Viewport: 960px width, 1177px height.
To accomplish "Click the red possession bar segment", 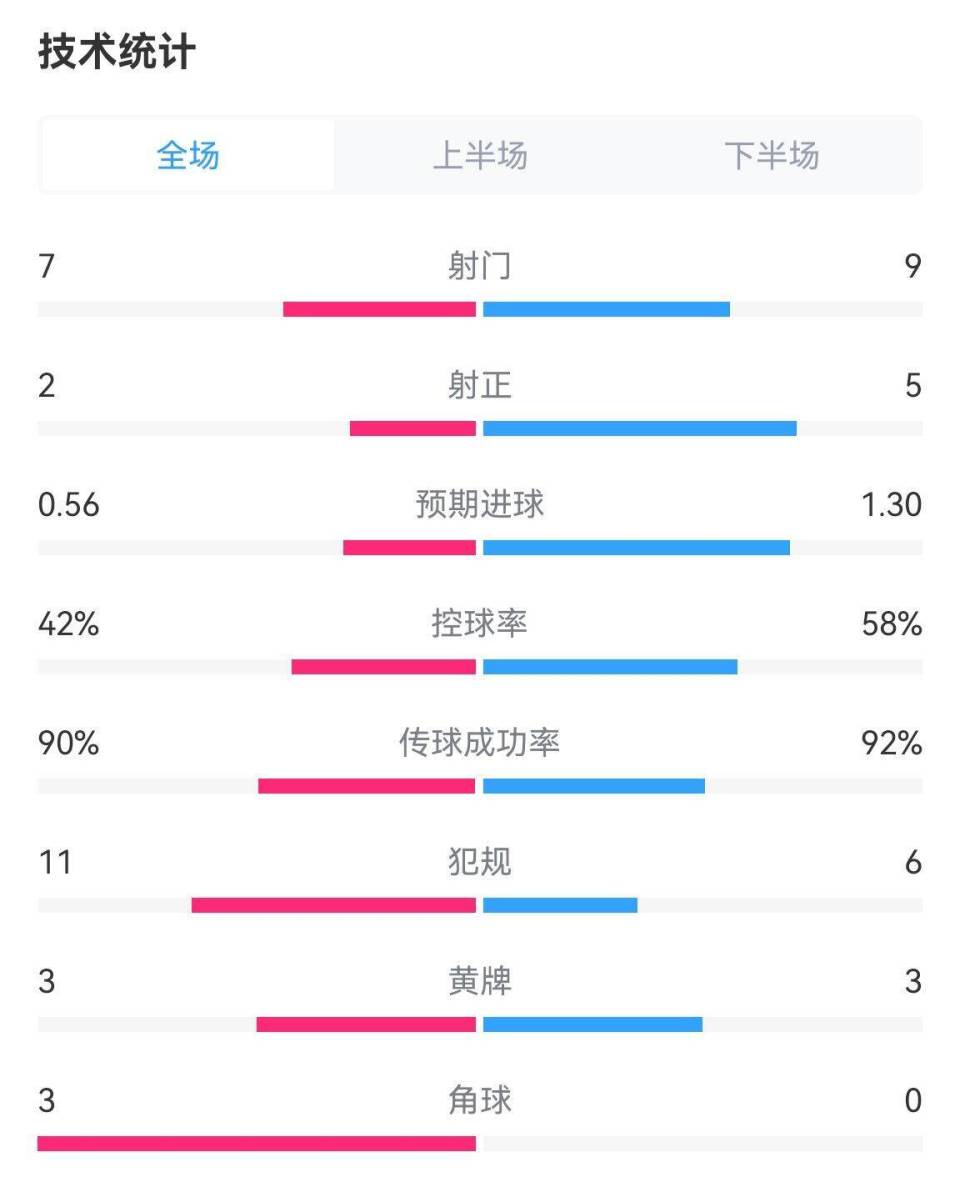I will 385,663.
